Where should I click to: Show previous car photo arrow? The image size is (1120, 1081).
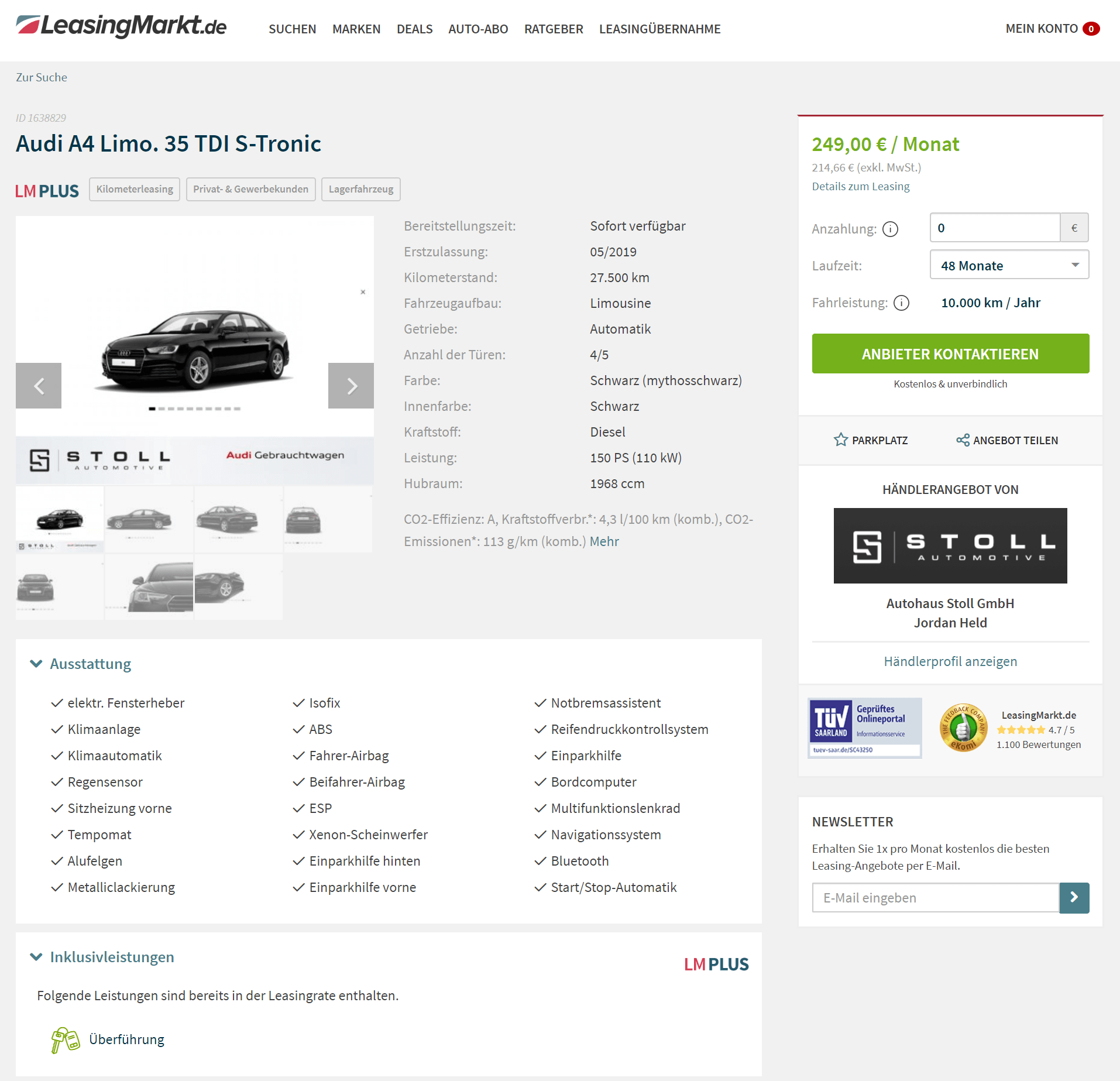pos(39,386)
